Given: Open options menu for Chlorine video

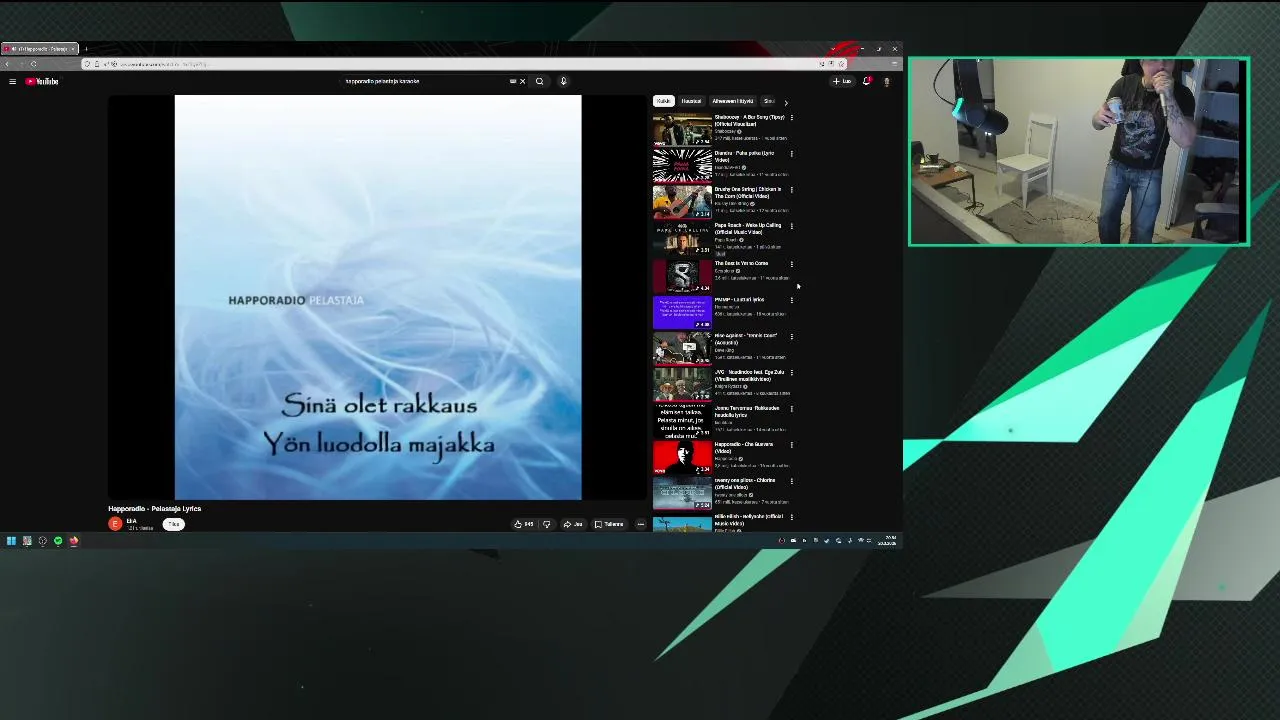Looking at the screenshot, I should (792, 481).
